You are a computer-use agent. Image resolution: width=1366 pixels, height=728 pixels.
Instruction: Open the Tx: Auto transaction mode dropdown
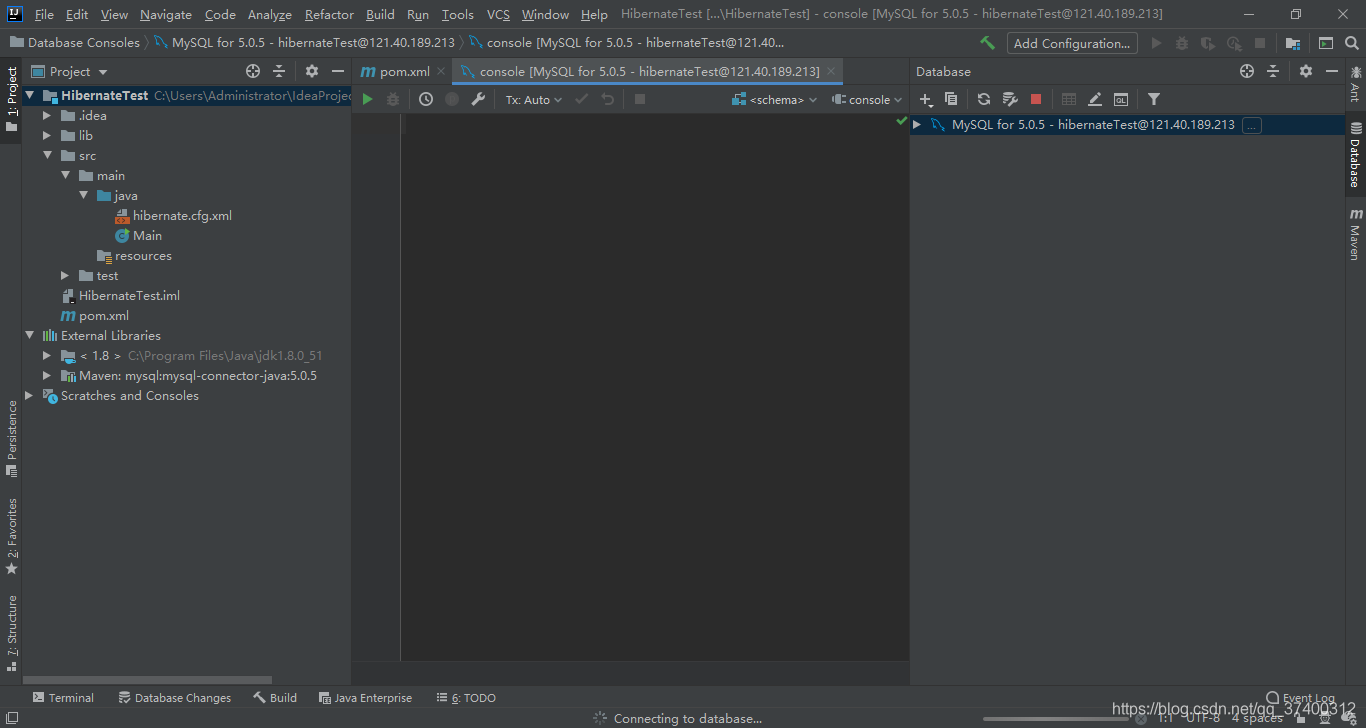tap(534, 99)
